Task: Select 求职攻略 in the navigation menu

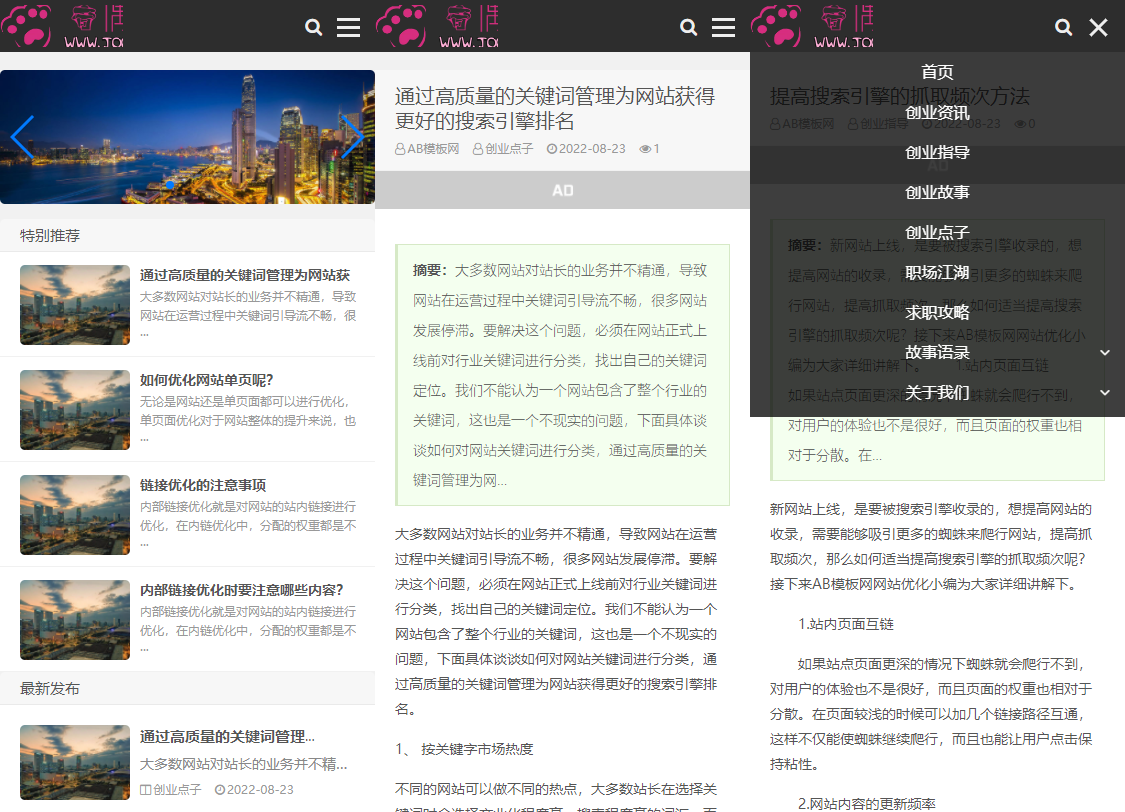Action: pos(937,313)
